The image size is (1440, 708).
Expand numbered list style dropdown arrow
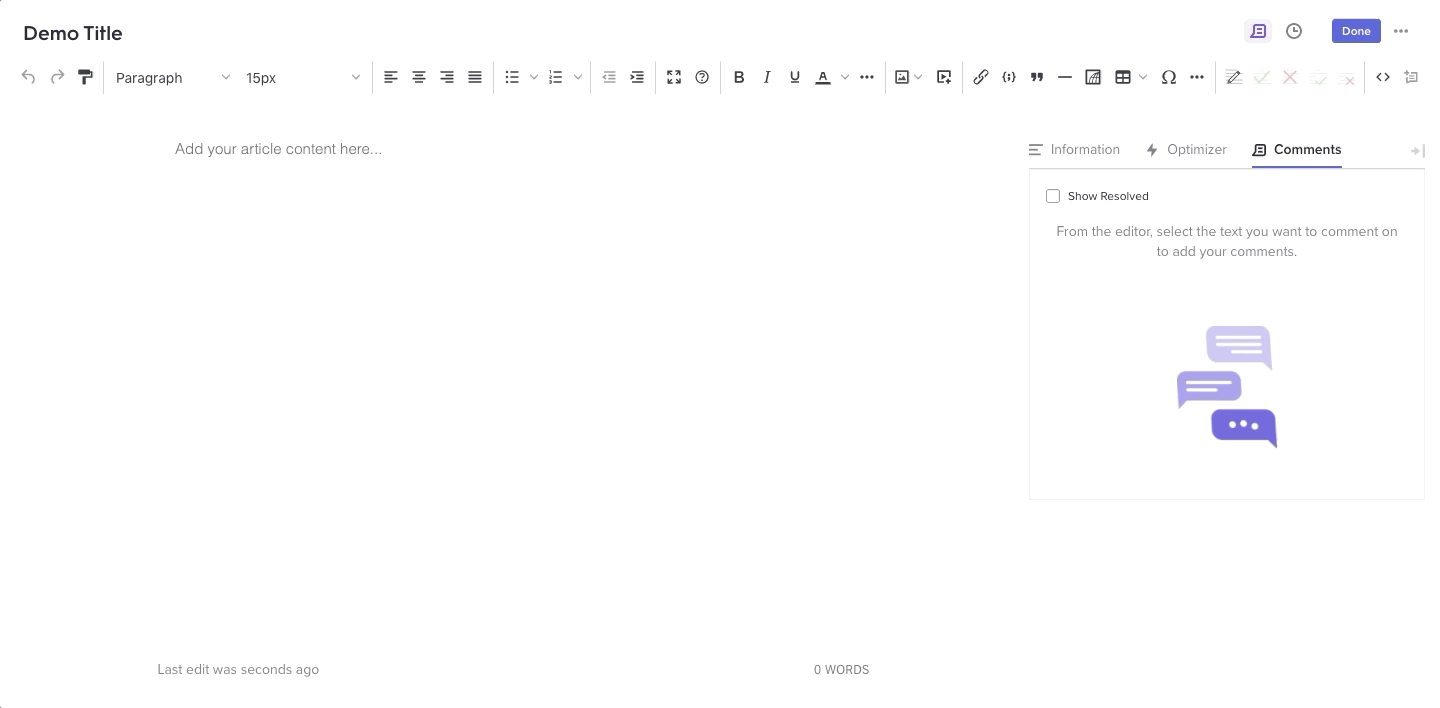click(x=578, y=77)
